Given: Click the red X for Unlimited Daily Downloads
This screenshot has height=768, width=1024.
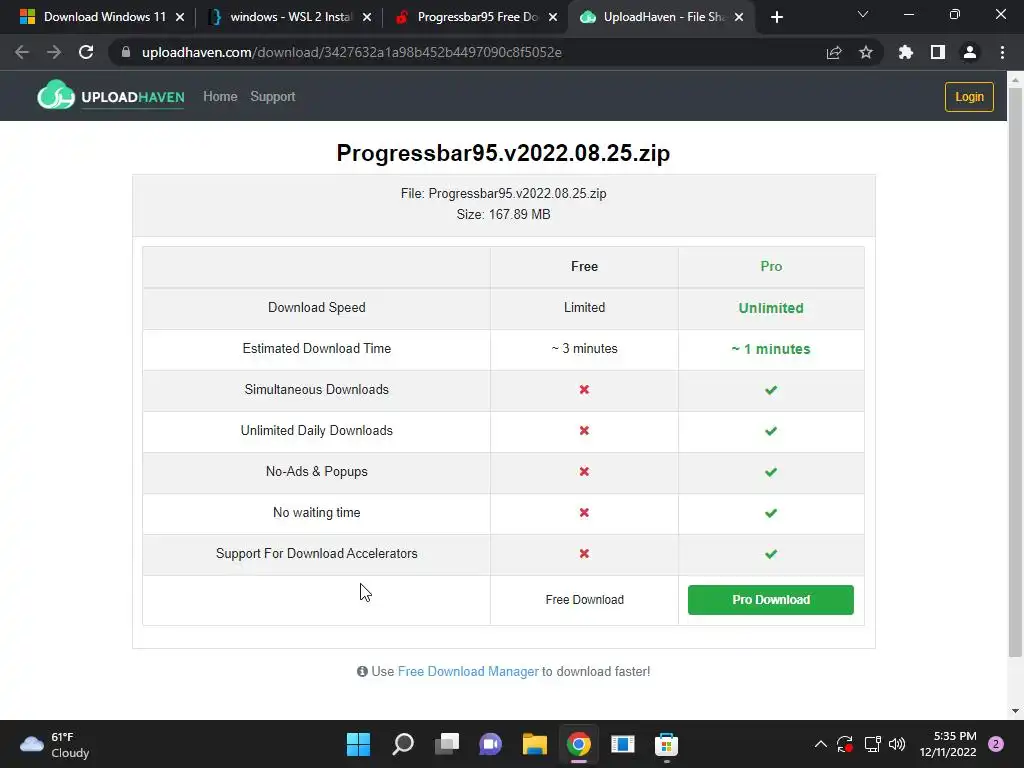Looking at the screenshot, I should (584, 430).
